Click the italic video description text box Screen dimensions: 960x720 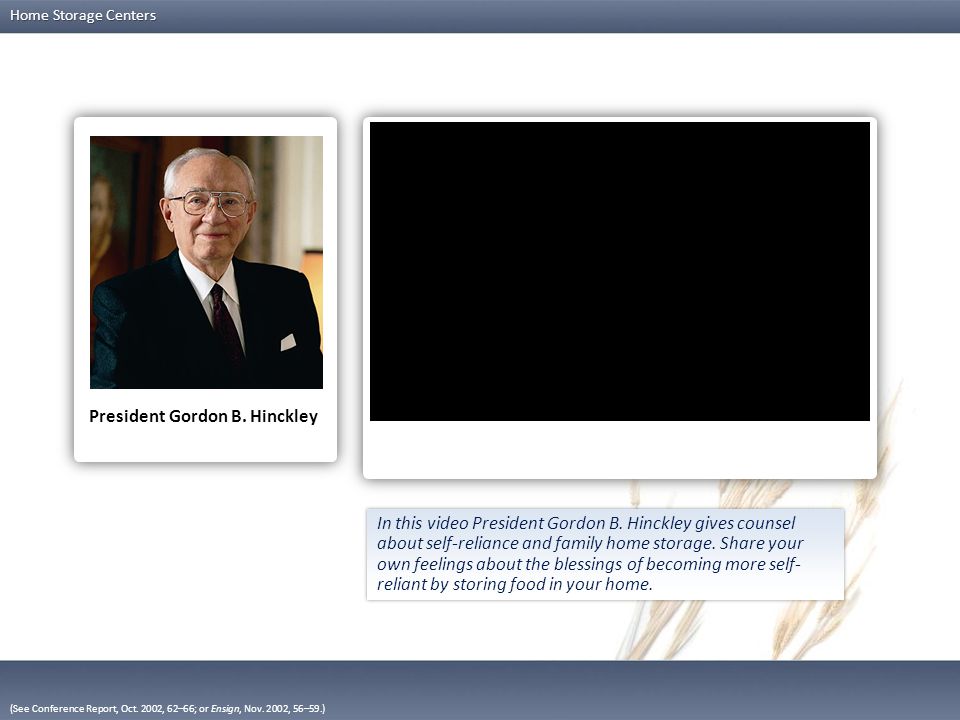pyautogui.click(x=605, y=554)
